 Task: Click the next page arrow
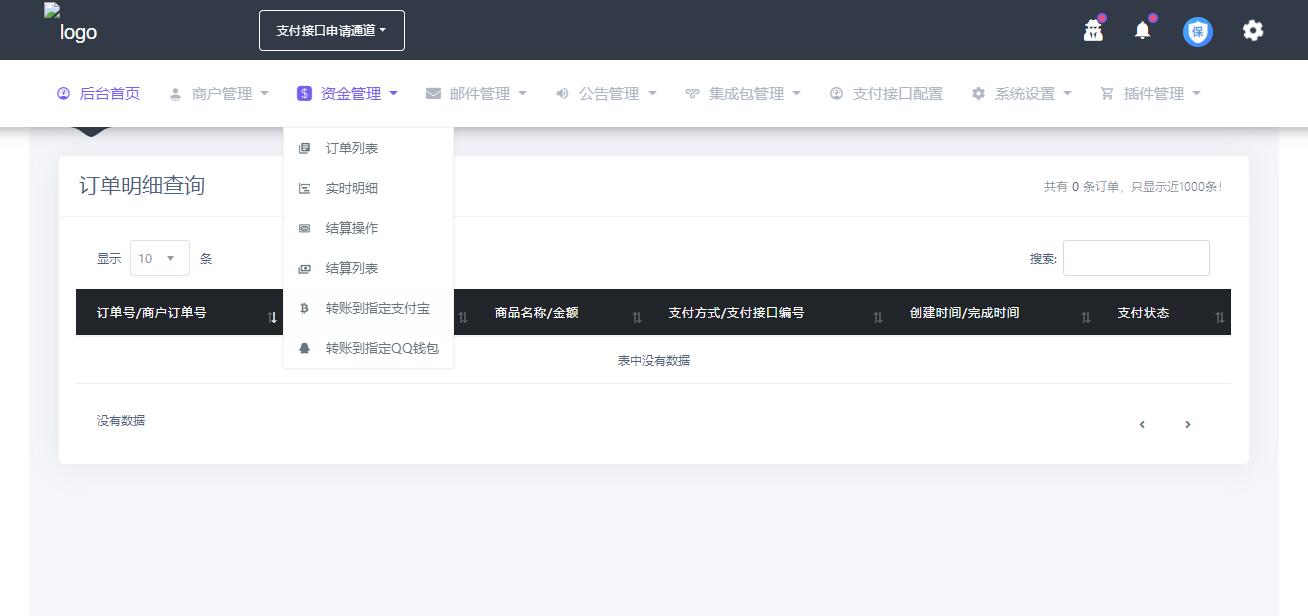pyautogui.click(x=1187, y=425)
